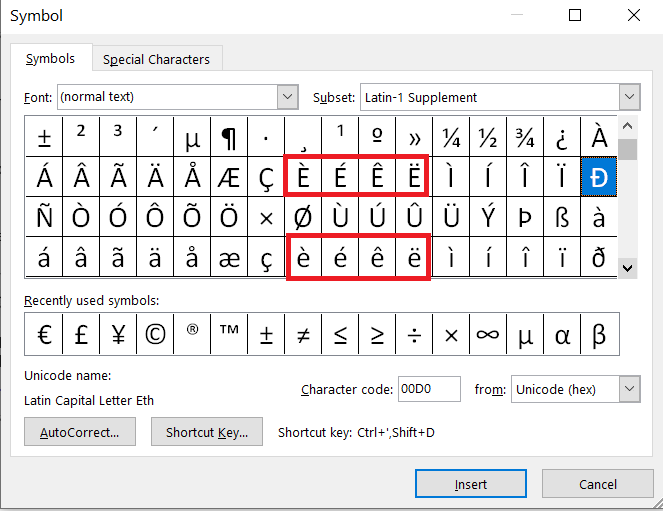Open the Unicode (hex) from dropdown
663x511 pixels.
tap(629, 389)
